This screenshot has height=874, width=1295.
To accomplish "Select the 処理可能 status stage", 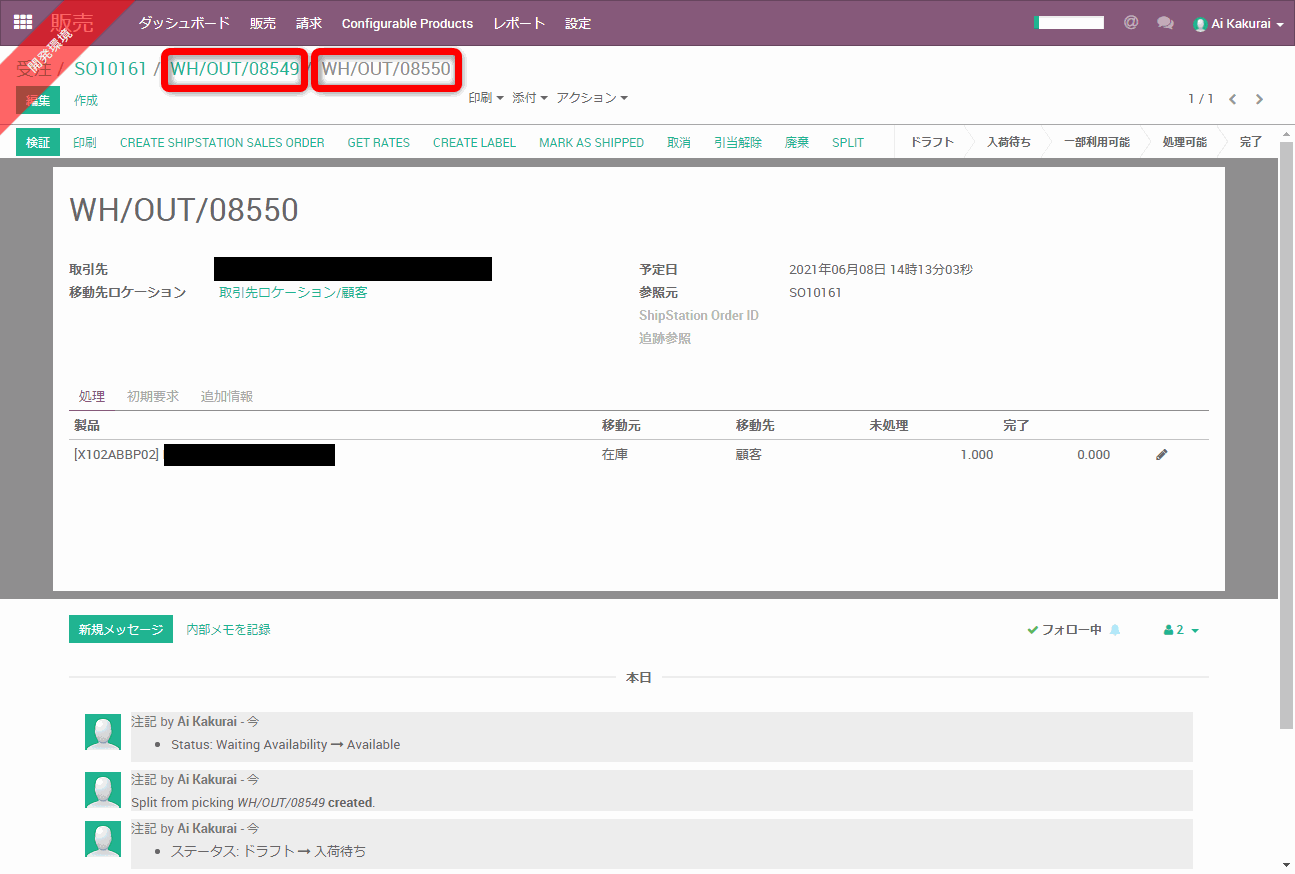I will tap(1184, 142).
